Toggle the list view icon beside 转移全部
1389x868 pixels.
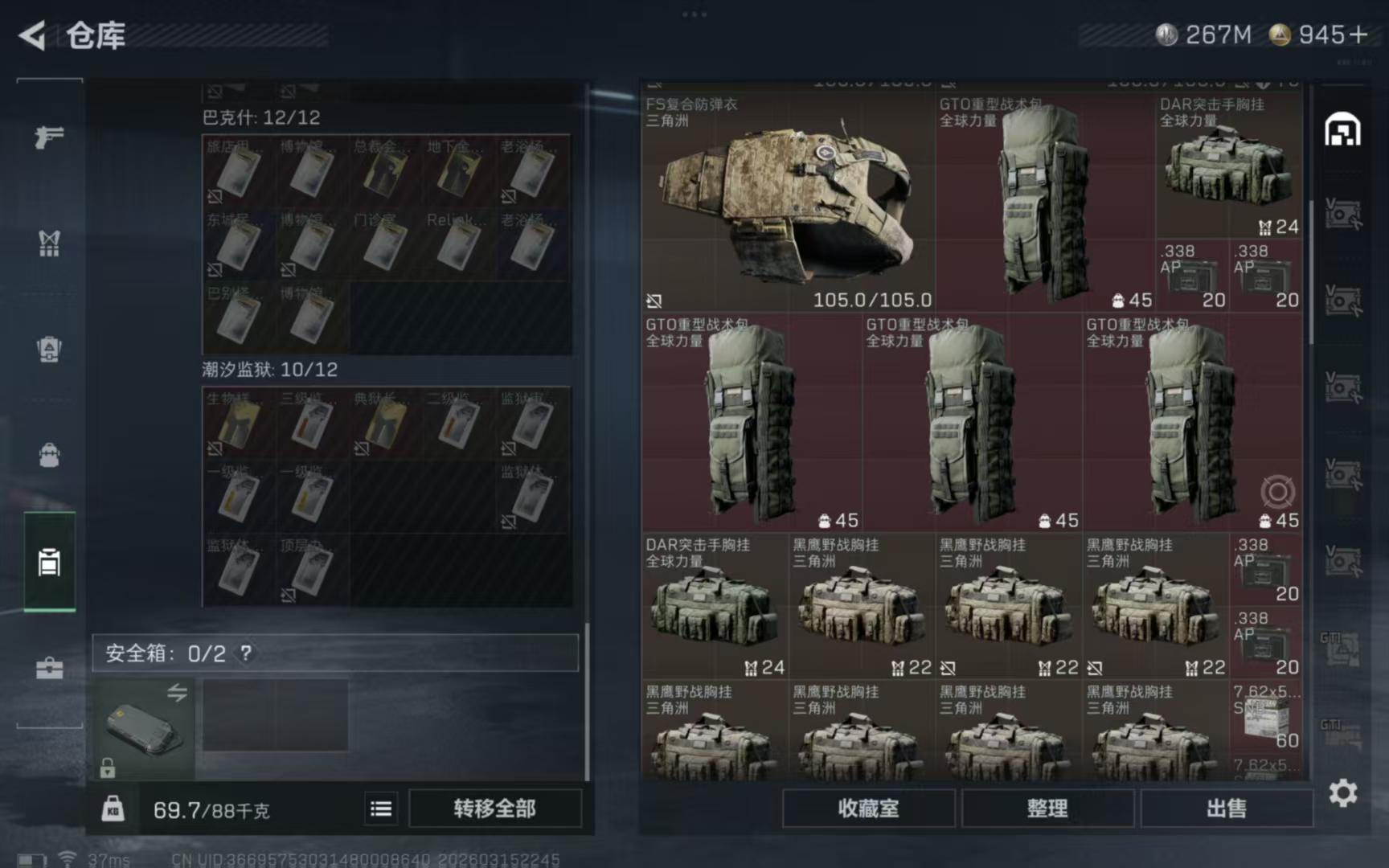click(x=381, y=809)
